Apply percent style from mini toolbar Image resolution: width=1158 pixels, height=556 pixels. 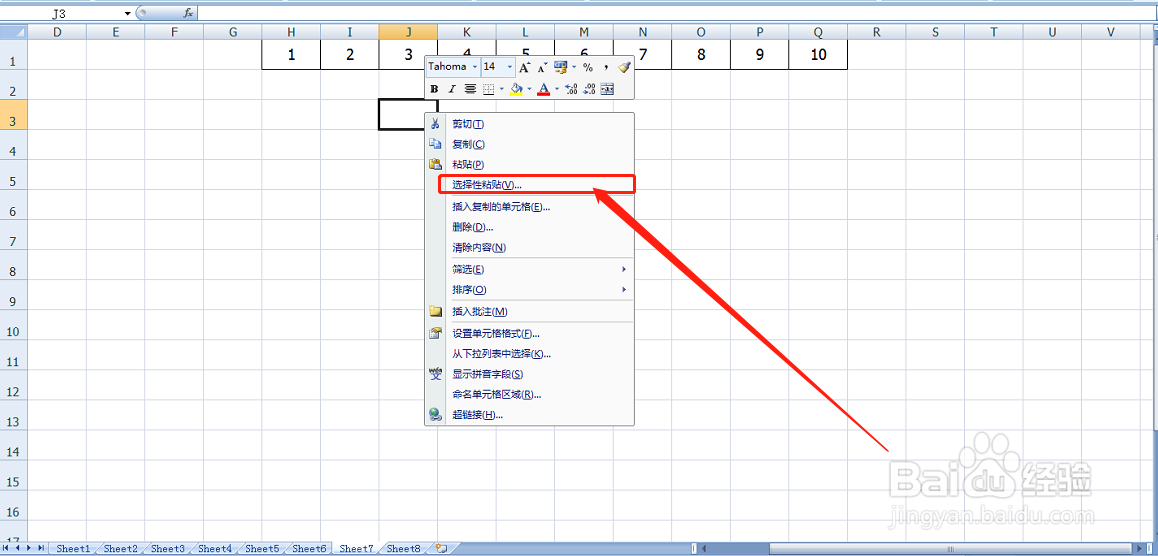(x=588, y=67)
